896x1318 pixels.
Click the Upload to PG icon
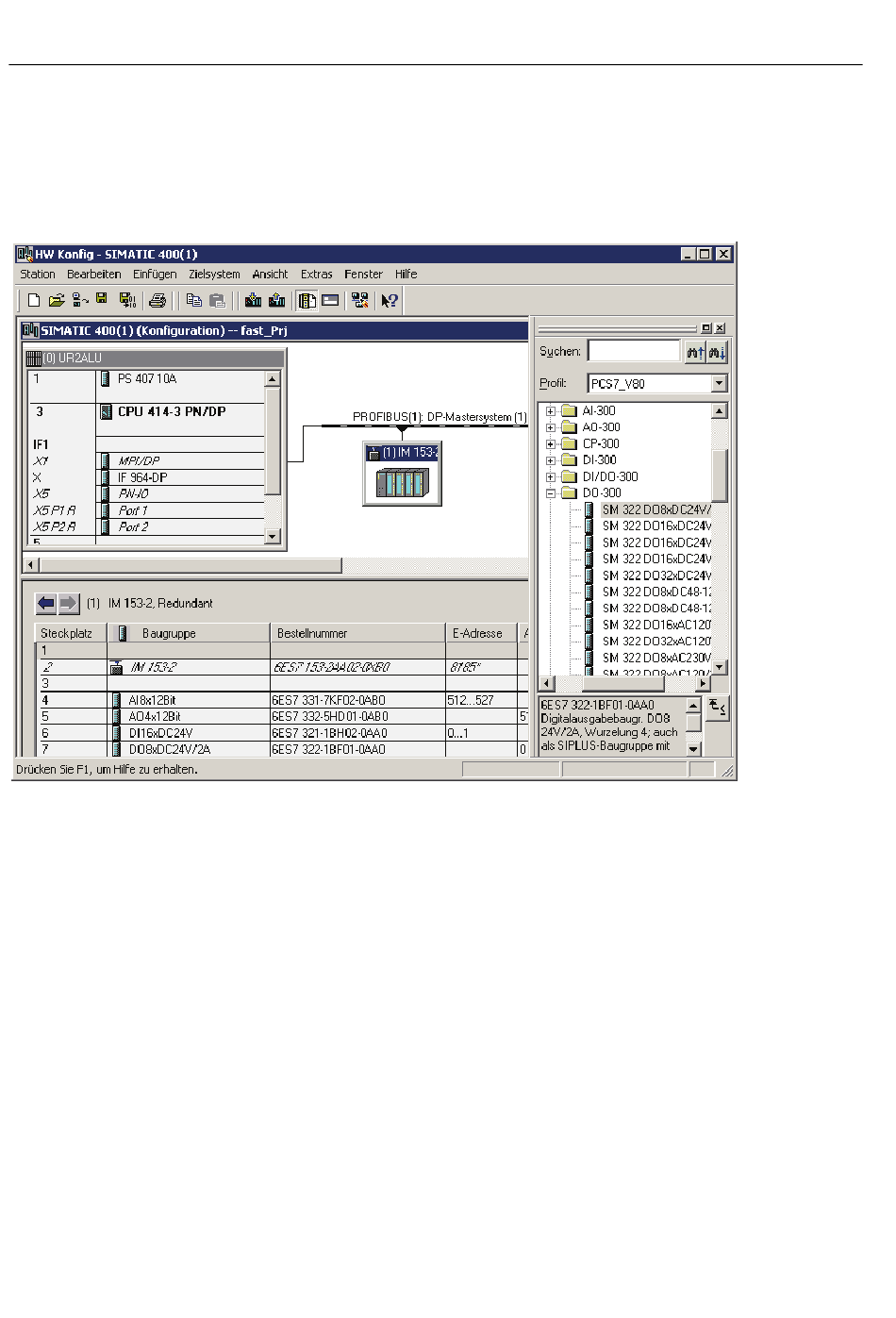tap(276, 301)
